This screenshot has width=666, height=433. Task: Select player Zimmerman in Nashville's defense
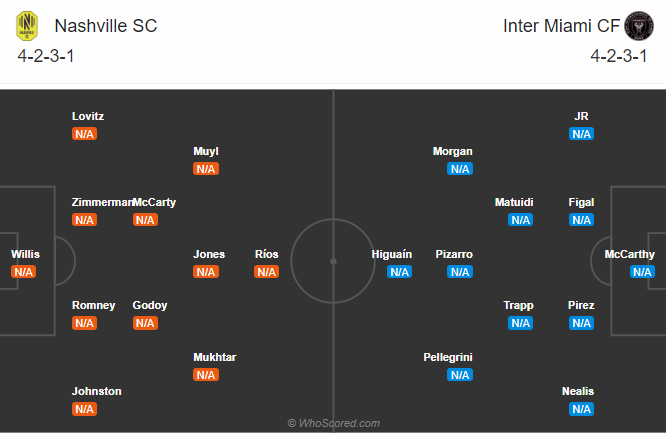coord(102,202)
